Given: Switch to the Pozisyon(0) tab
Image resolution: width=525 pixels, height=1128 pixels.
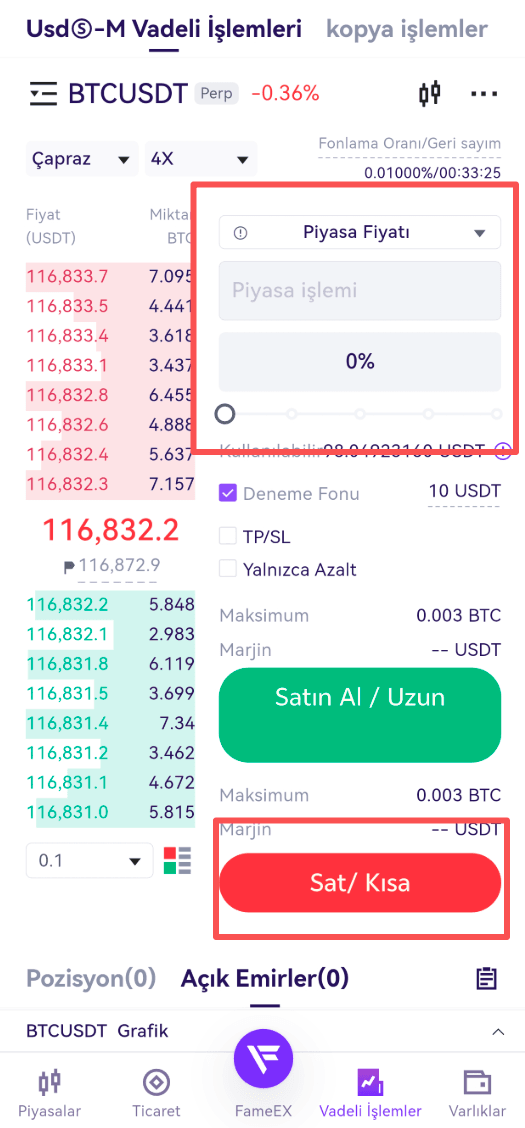Looking at the screenshot, I should 91,978.
